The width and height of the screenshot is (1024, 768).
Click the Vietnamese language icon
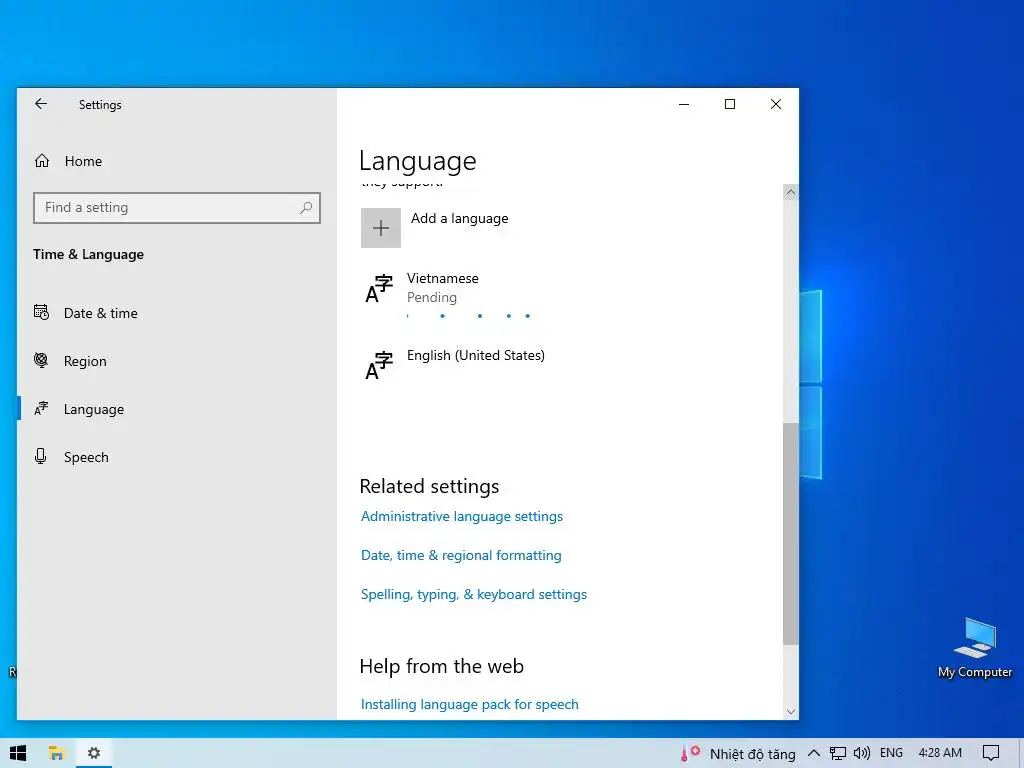tap(379, 288)
